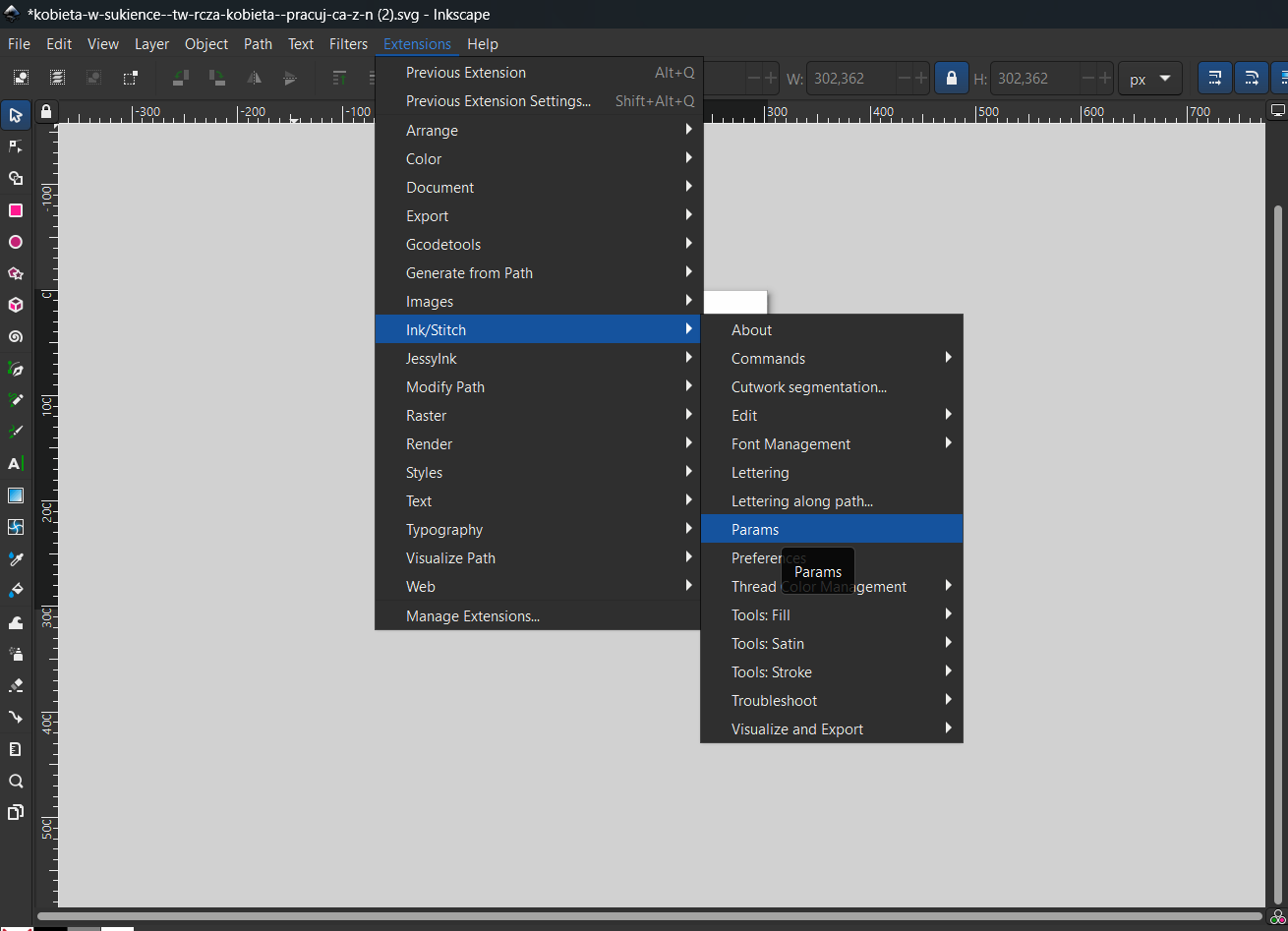This screenshot has width=1288, height=931.
Task: Toggle scale rounded corners with rectangles
Action: 1251,79
